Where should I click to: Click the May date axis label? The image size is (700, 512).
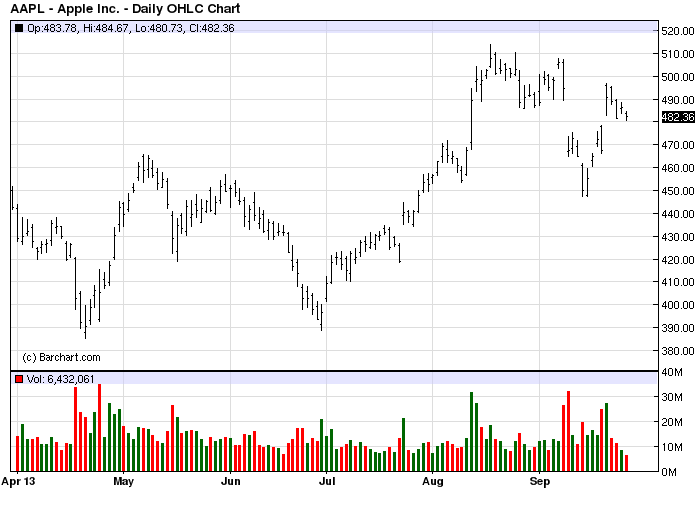click(x=123, y=482)
